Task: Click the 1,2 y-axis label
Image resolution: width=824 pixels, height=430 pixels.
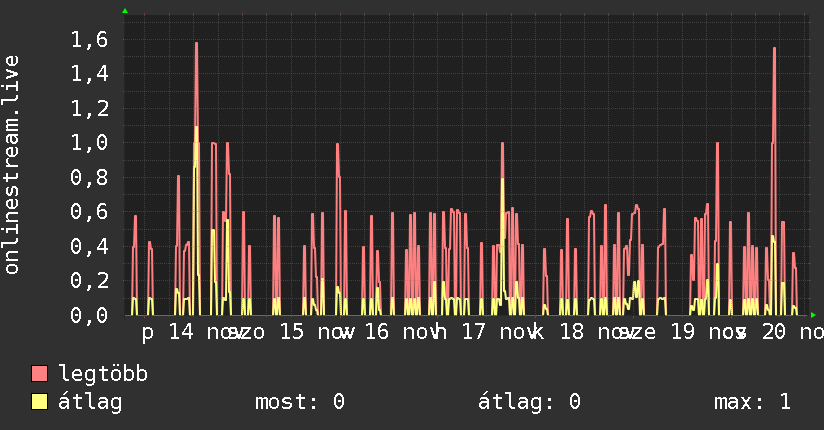Action: pos(89,109)
